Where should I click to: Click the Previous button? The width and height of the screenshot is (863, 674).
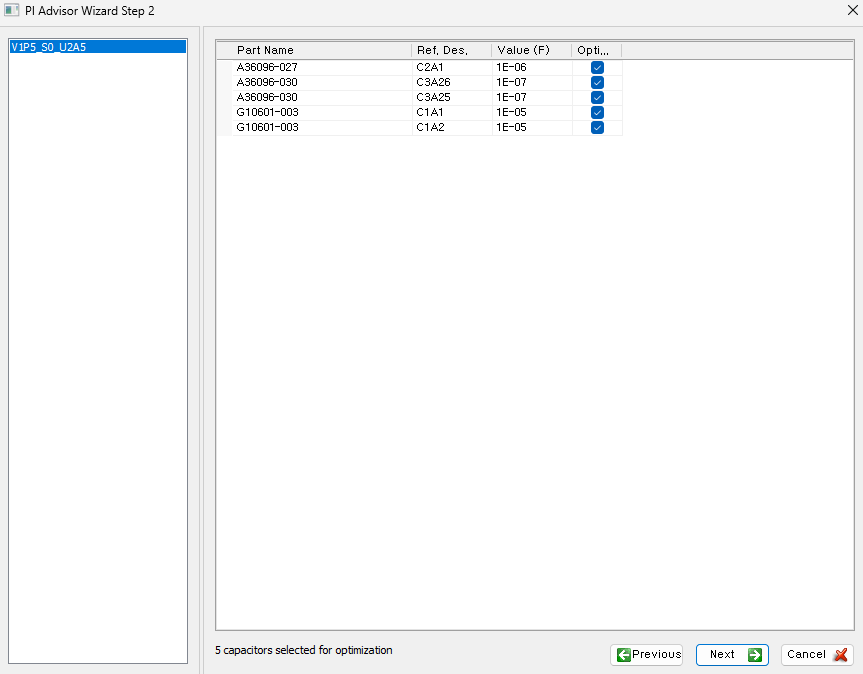coord(646,655)
